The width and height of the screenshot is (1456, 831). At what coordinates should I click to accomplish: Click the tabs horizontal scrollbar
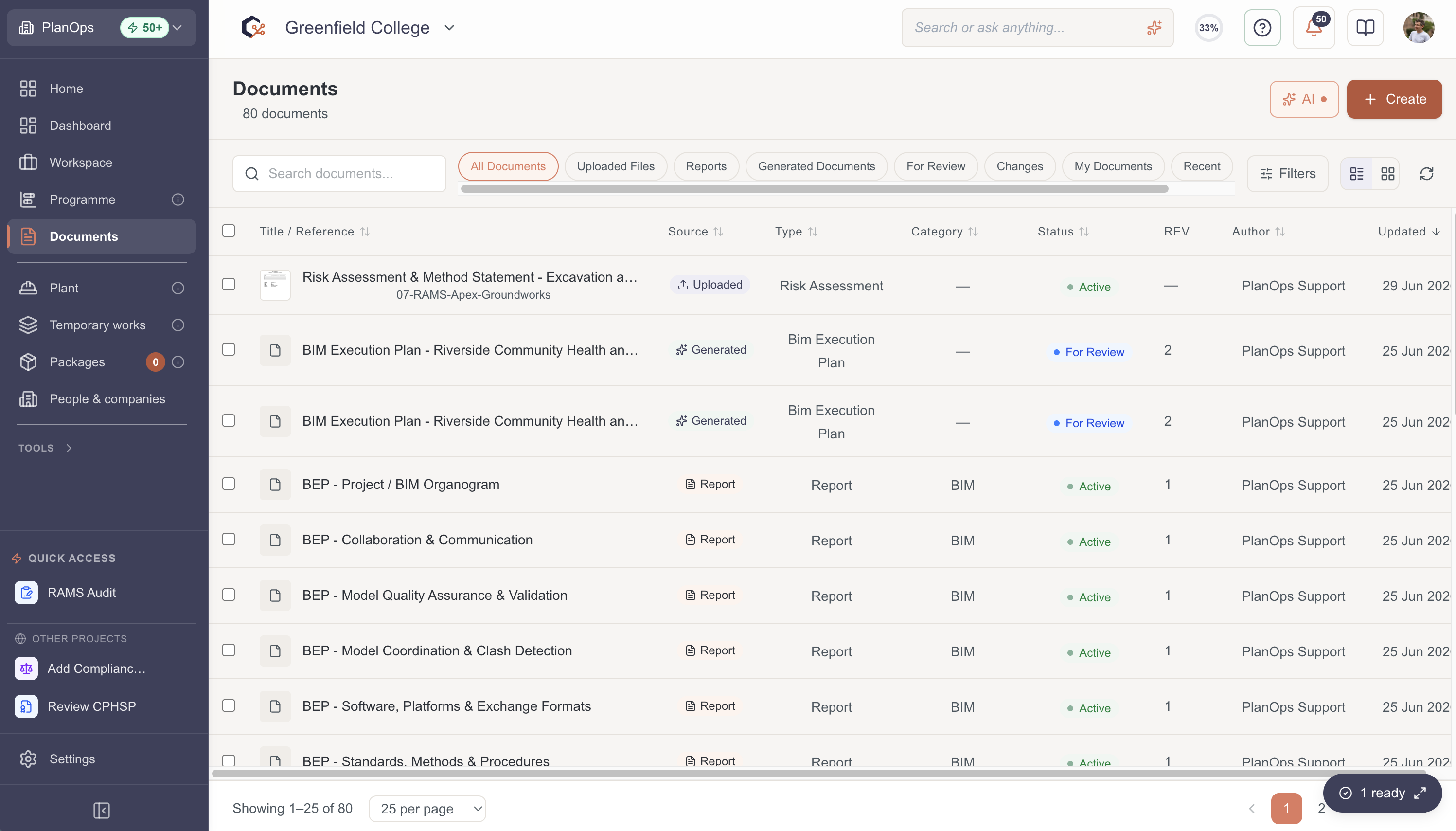coord(814,189)
